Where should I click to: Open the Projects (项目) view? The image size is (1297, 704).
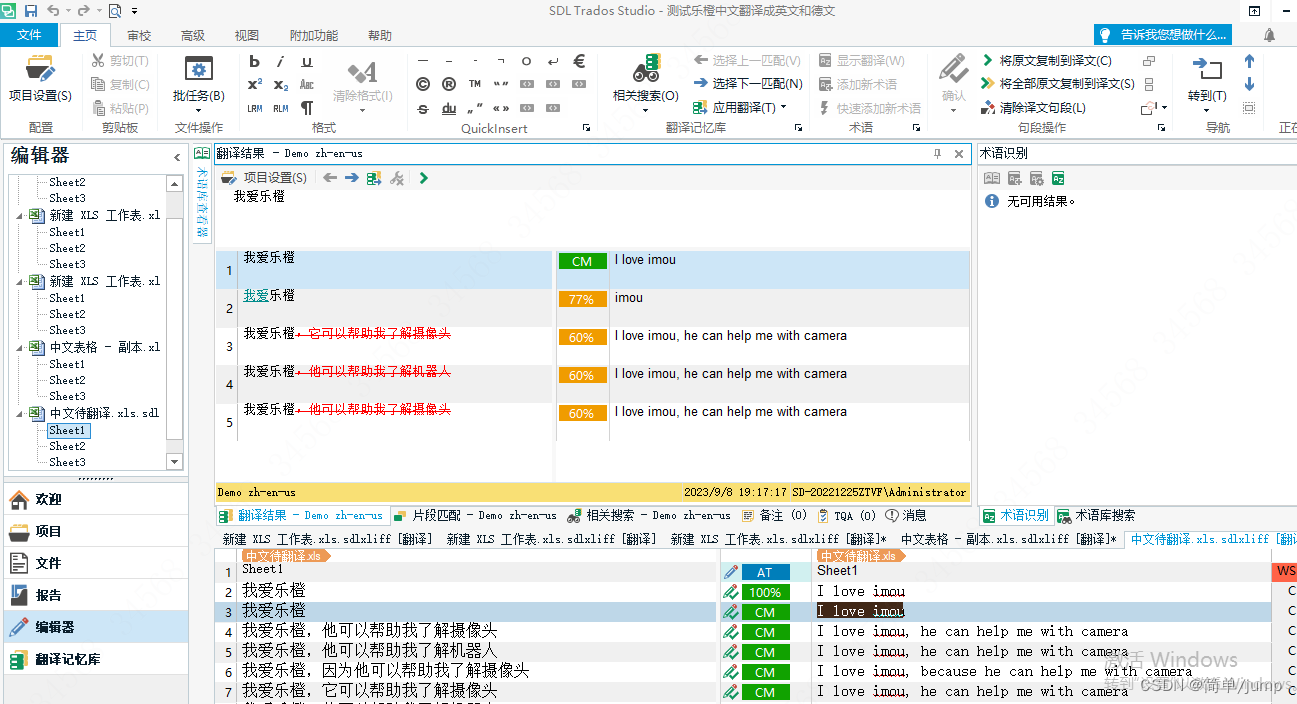click(94, 531)
